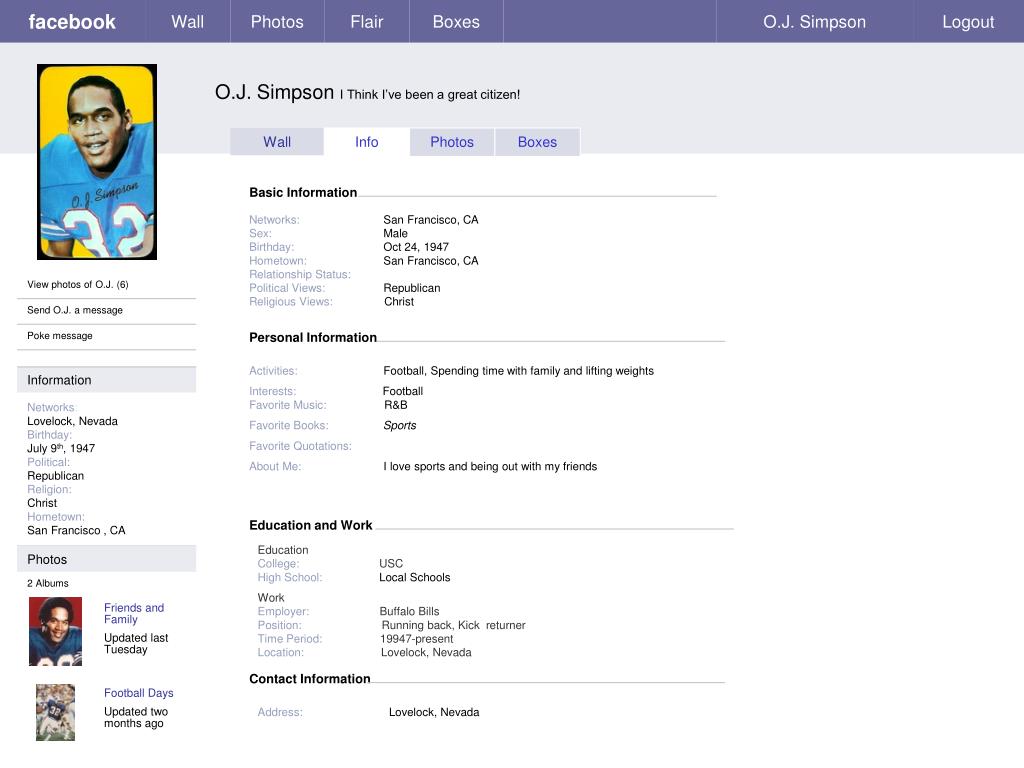1024x768 pixels.
Task: Click the Logout option
Action: click(x=966, y=21)
